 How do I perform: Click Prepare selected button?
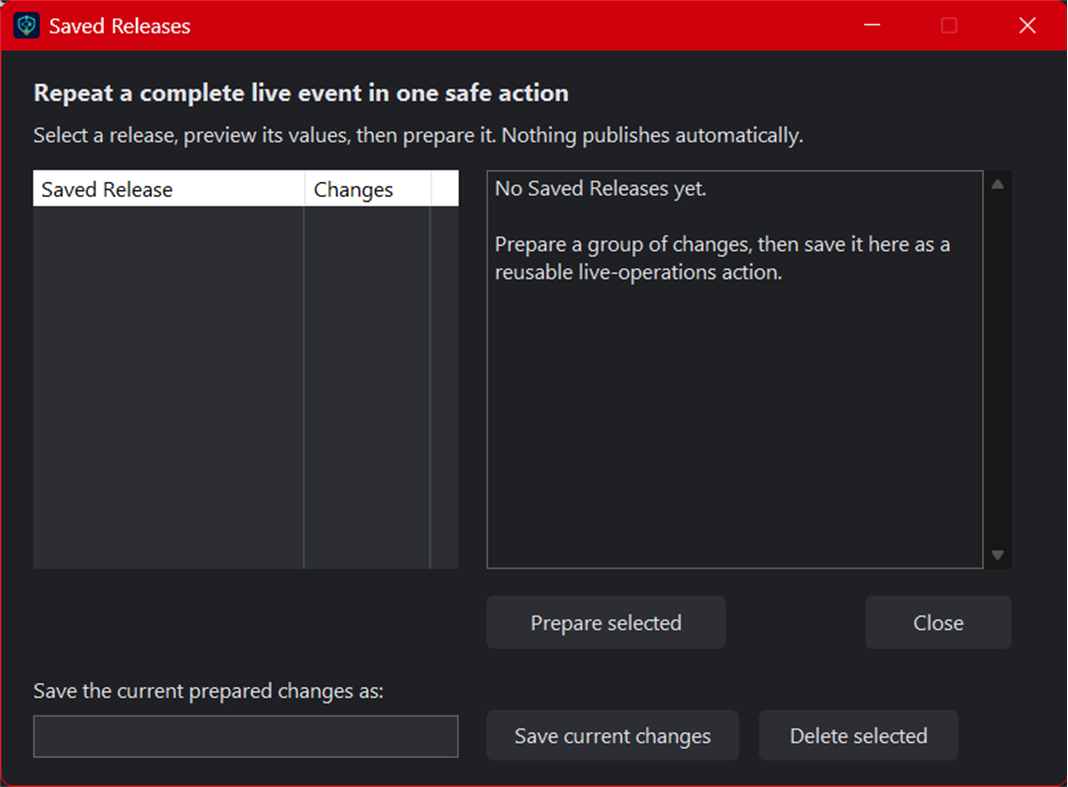click(x=606, y=622)
